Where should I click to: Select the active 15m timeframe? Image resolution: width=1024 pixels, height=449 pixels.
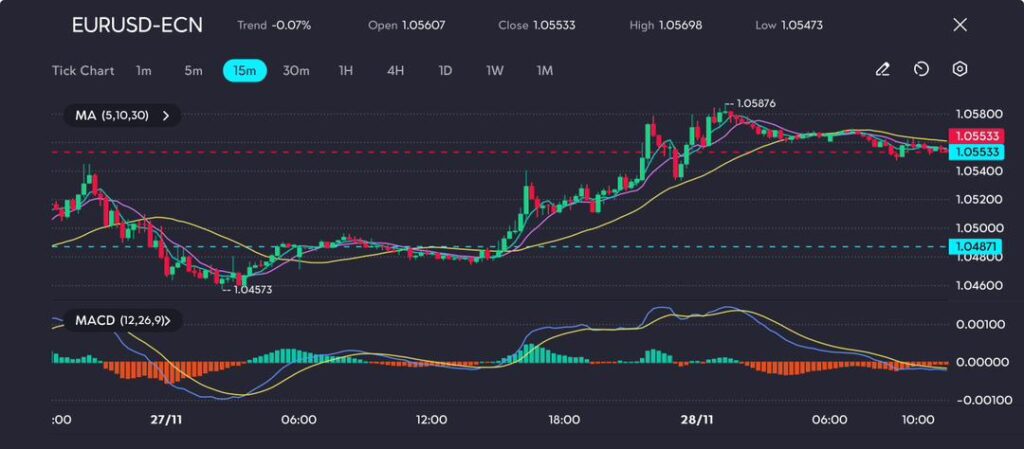coord(244,71)
